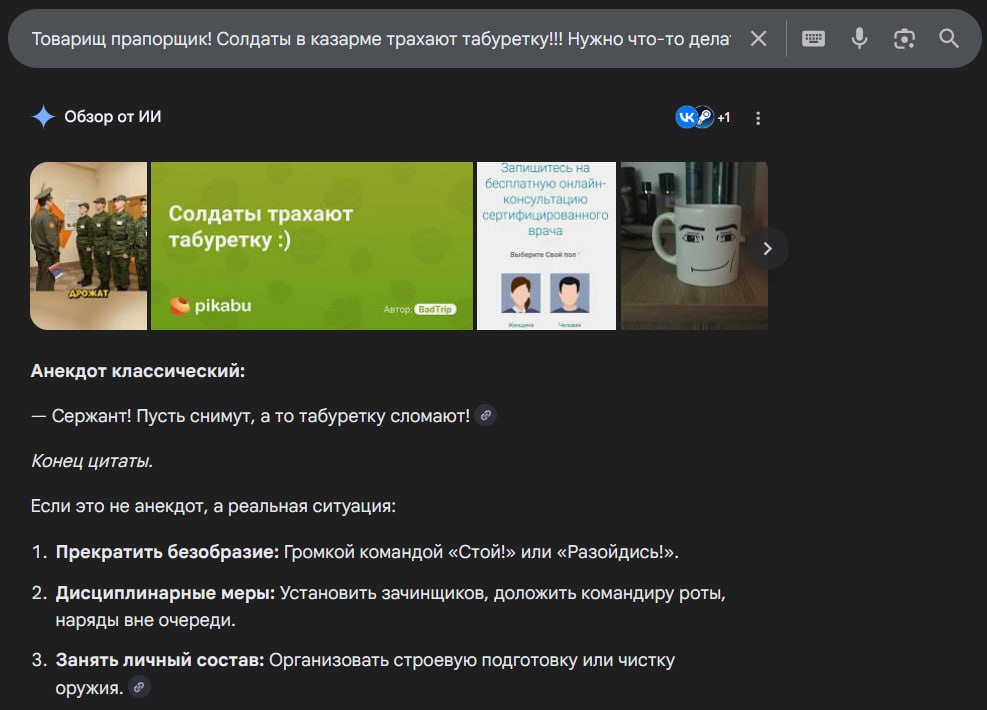Screen dimensions: 987x710
Task: Start voice search with the microphone icon
Action: coord(859,39)
